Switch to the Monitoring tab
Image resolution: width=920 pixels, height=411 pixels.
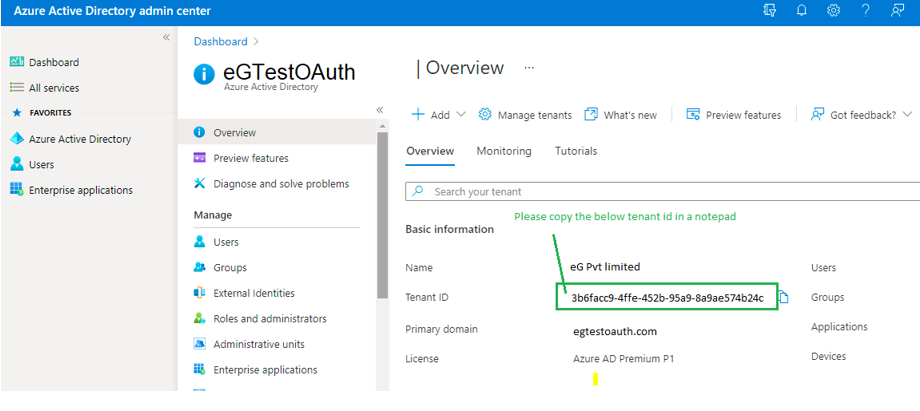point(504,151)
